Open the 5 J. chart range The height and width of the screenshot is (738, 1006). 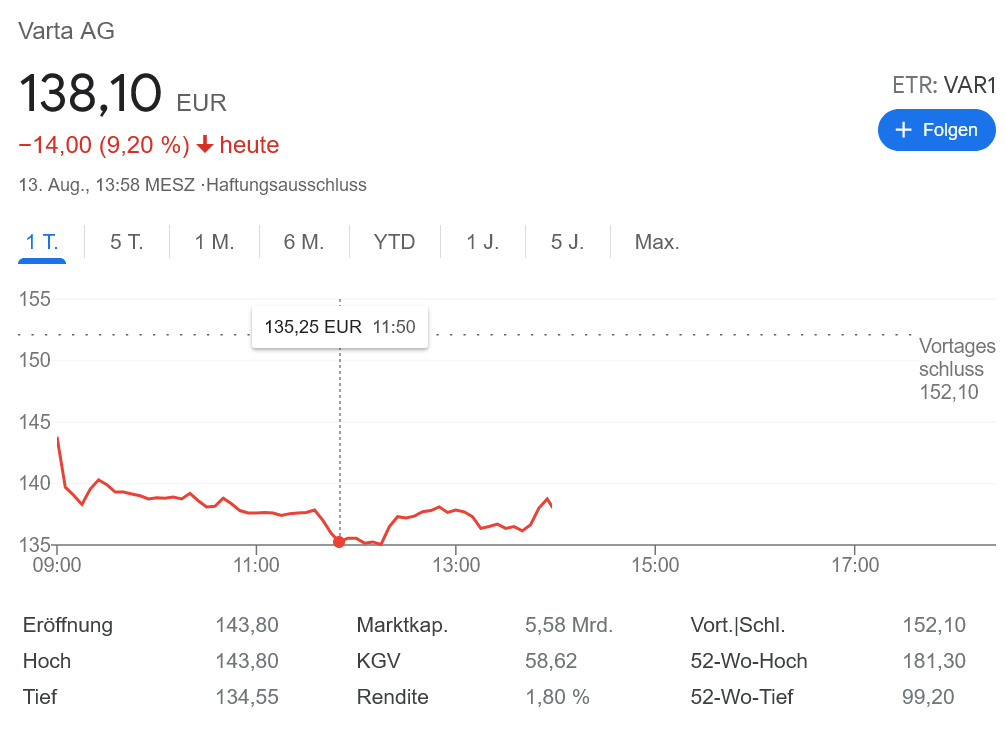click(x=567, y=242)
